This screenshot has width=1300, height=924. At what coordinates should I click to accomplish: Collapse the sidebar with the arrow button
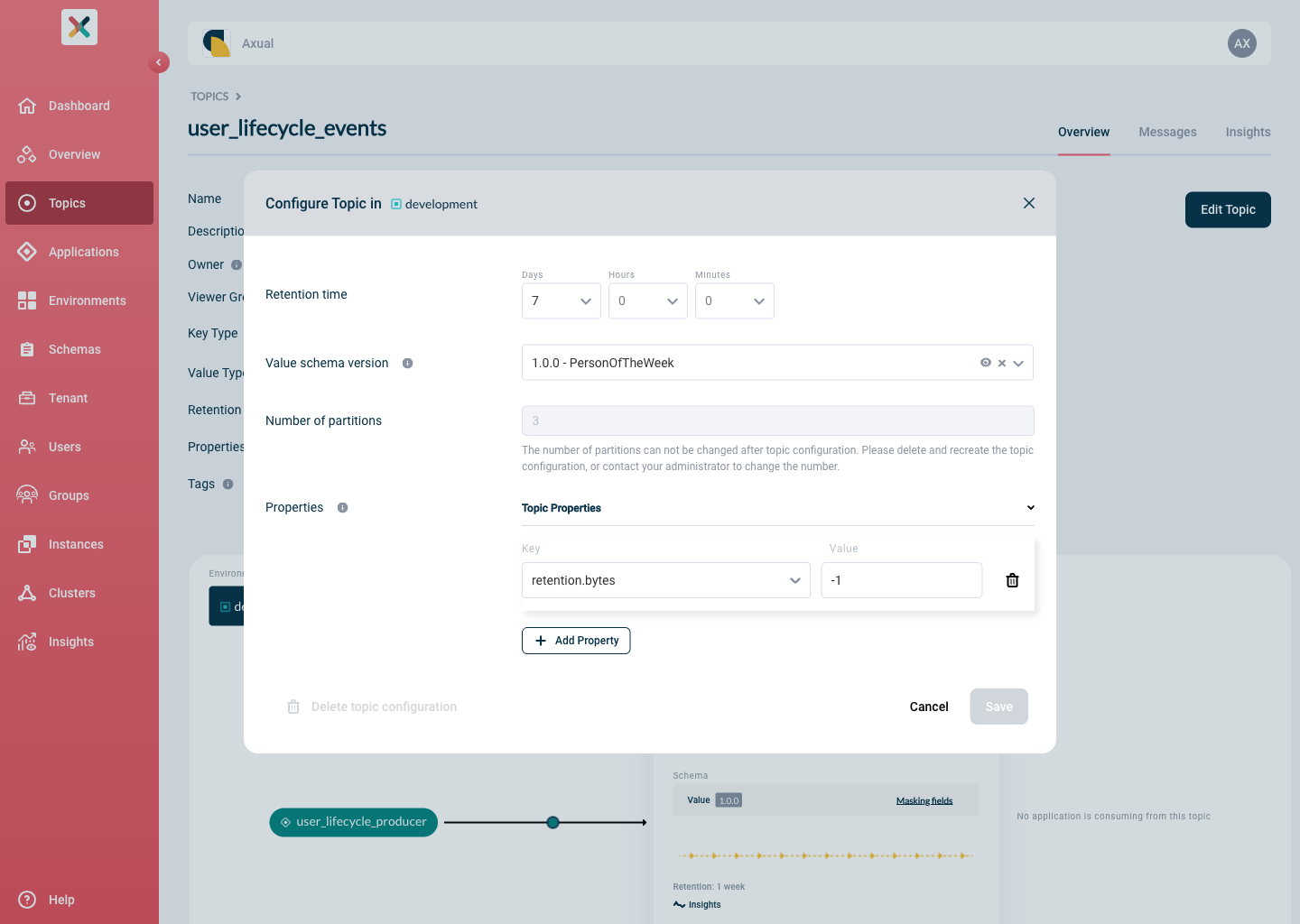tap(159, 62)
